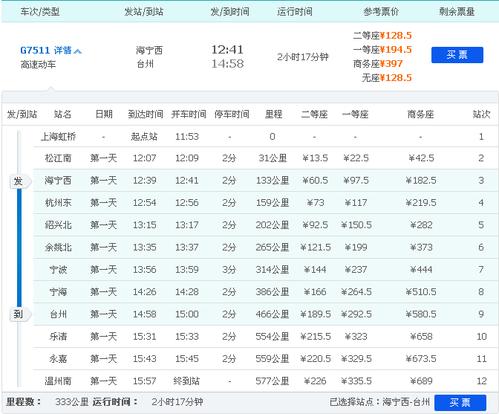This screenshot has height=414, width=499.
Task: Click the top 买票 button
Action: tap(457, 55)
